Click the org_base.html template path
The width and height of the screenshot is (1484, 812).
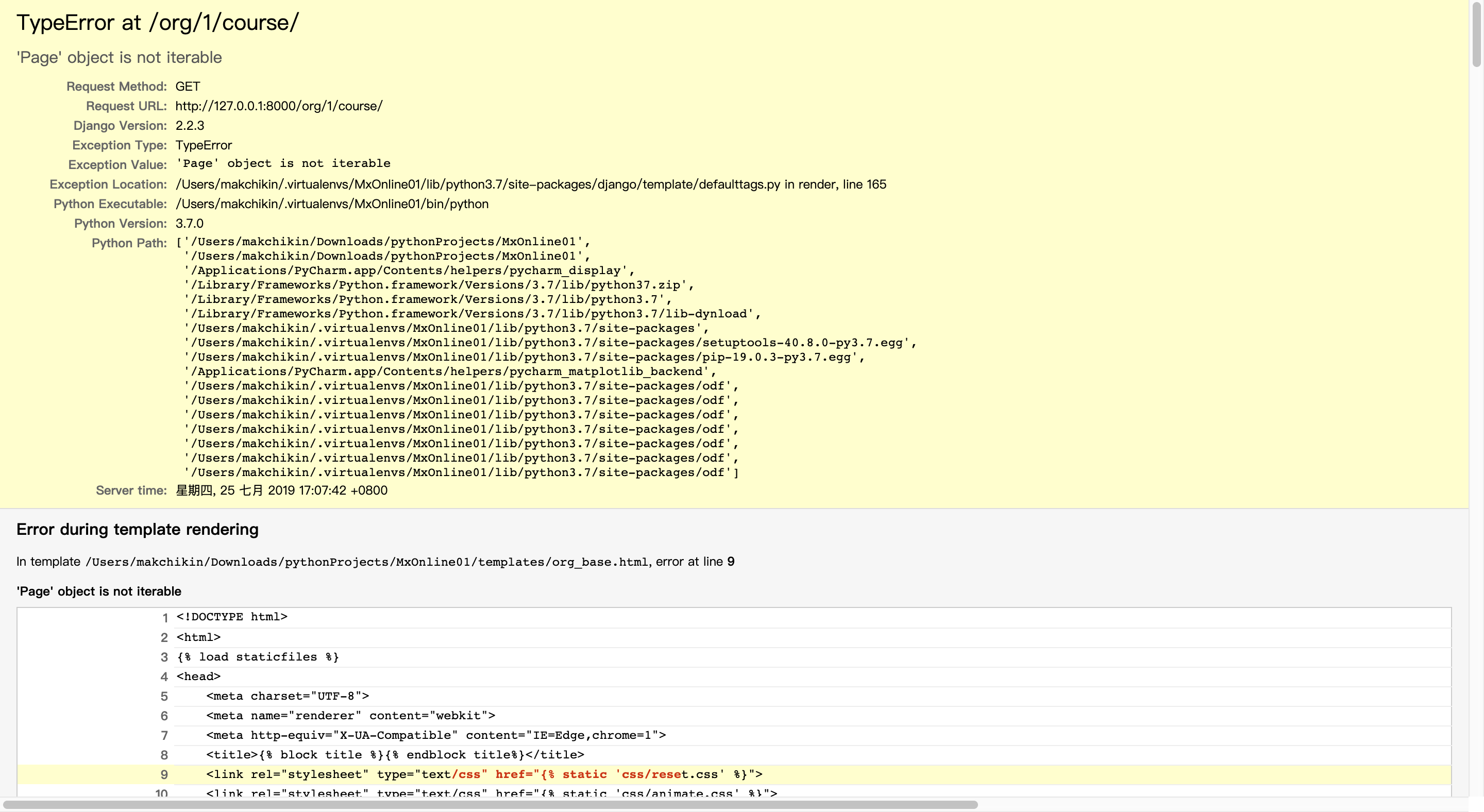tap(367, 562)
